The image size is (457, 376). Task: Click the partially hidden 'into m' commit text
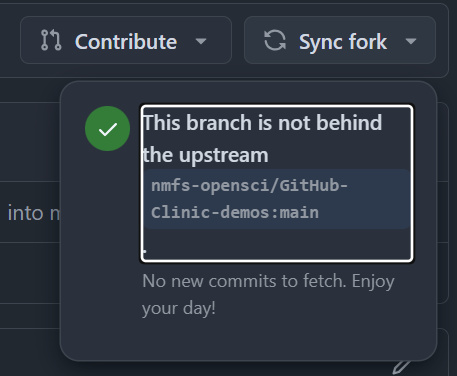point(34,213)
